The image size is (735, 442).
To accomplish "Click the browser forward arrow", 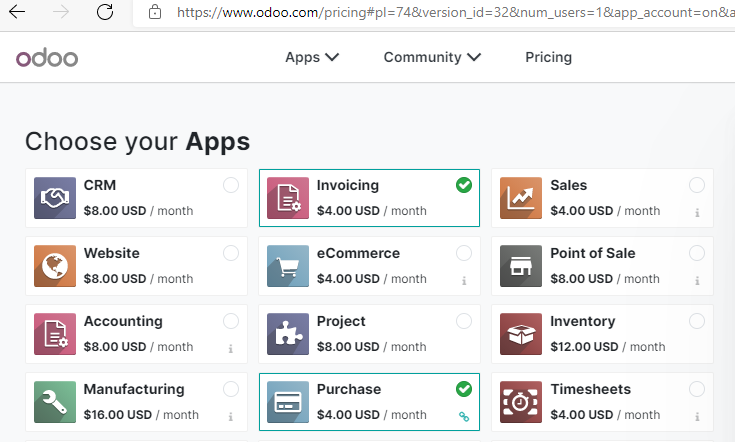I will (61, 12).
